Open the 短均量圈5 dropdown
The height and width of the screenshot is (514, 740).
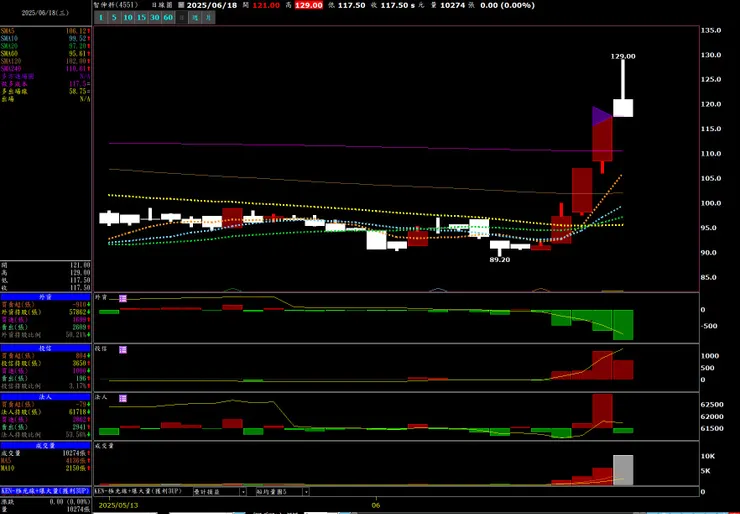coord(283,491)
